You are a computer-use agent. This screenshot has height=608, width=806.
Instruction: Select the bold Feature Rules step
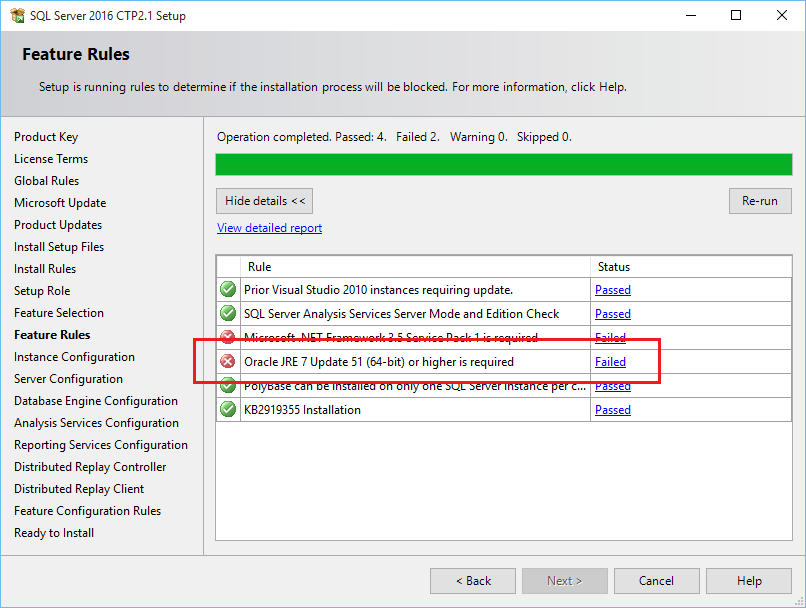click(x=52, y=335)
